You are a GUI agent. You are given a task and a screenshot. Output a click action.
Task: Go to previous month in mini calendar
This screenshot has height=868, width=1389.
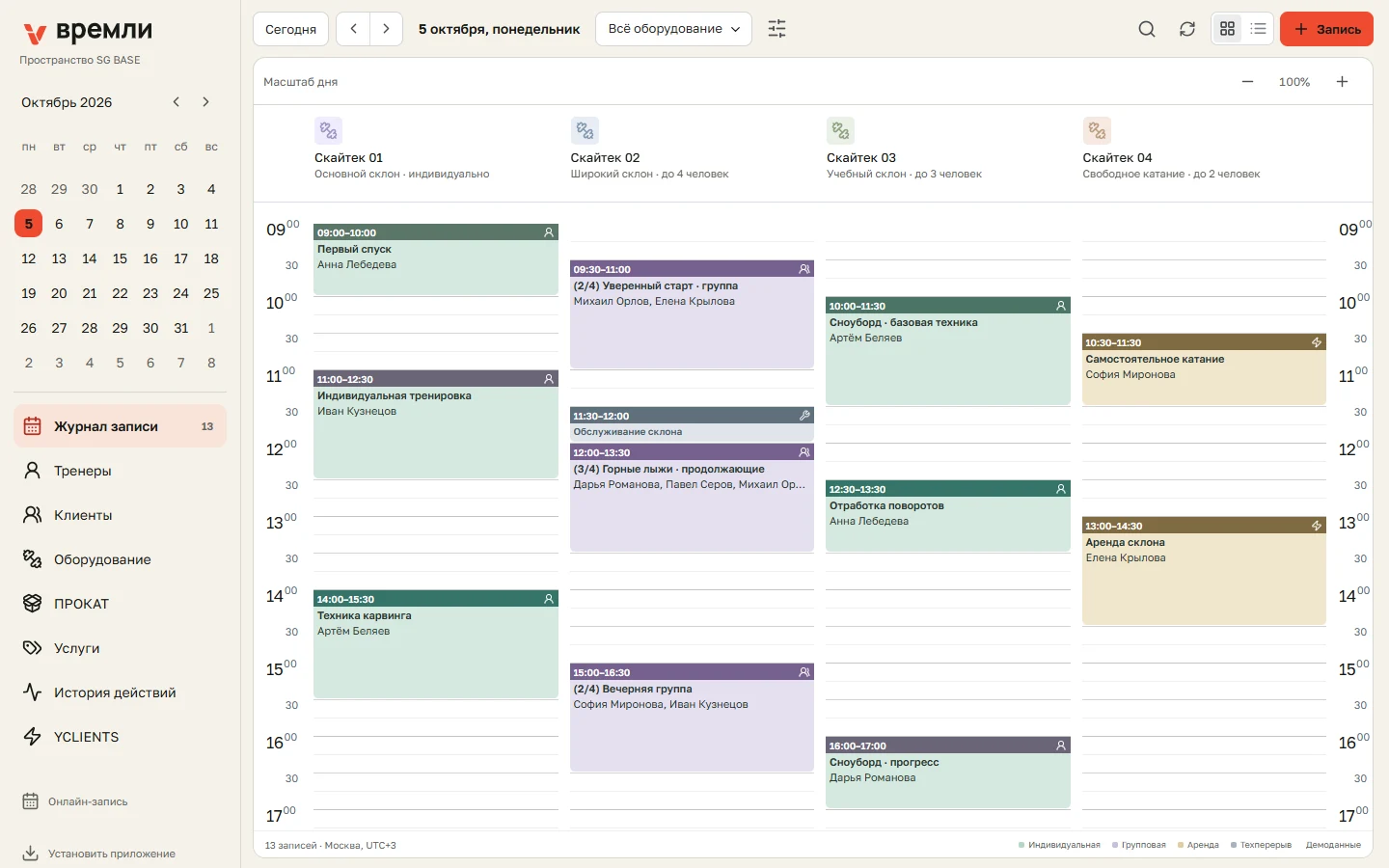(177, 102)
